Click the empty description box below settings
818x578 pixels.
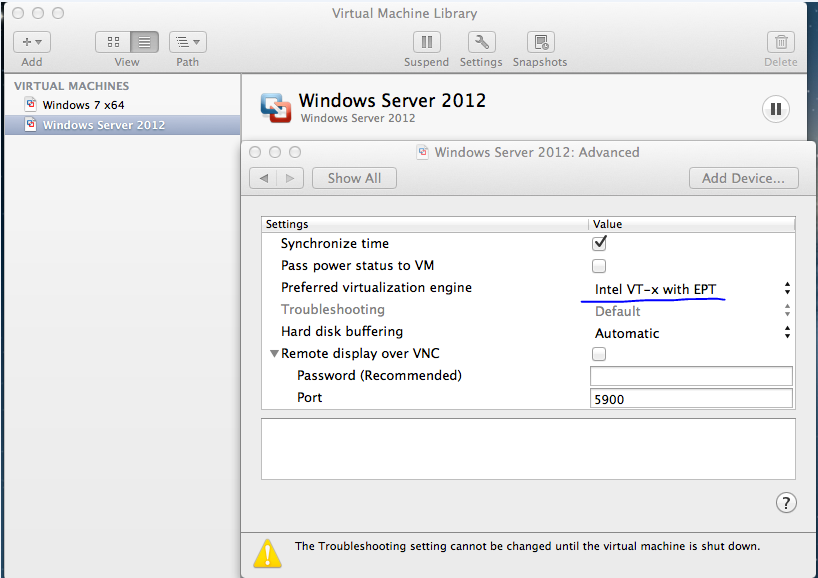(x=528, y=449)
